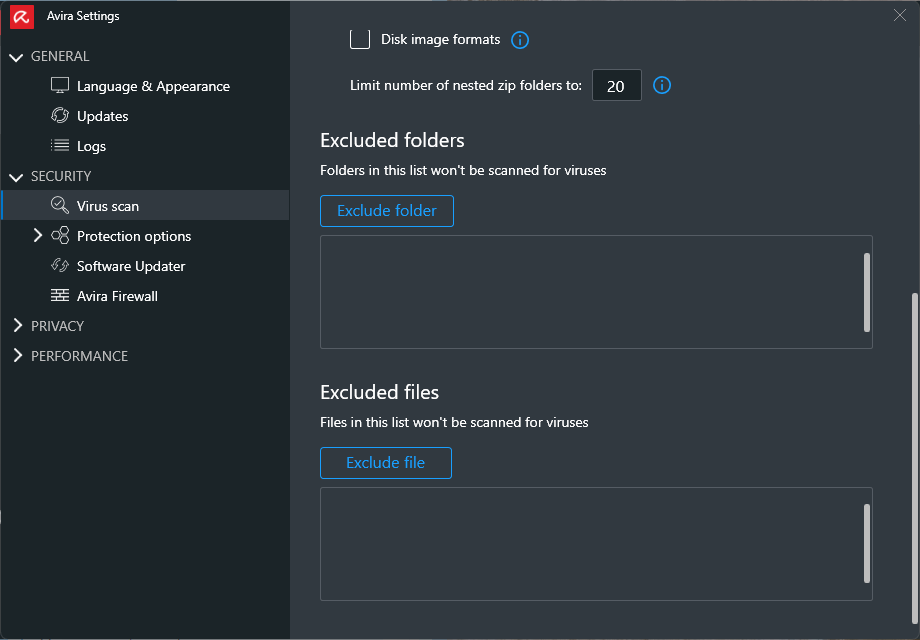Click the Excluded files heading
The width and height of the screenshot is (920, 640).
(379, 392)
